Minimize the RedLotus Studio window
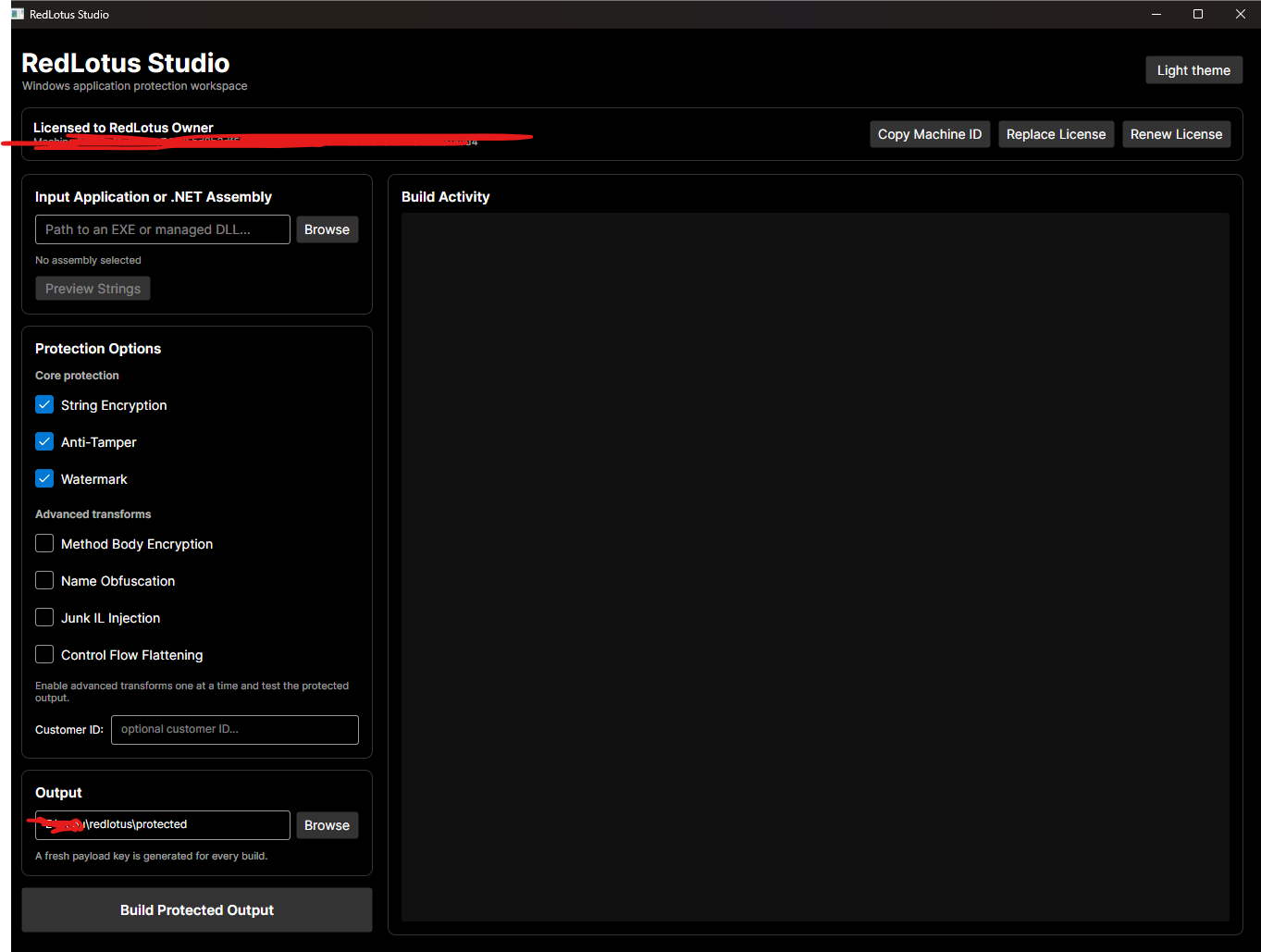 [1156, 14]
